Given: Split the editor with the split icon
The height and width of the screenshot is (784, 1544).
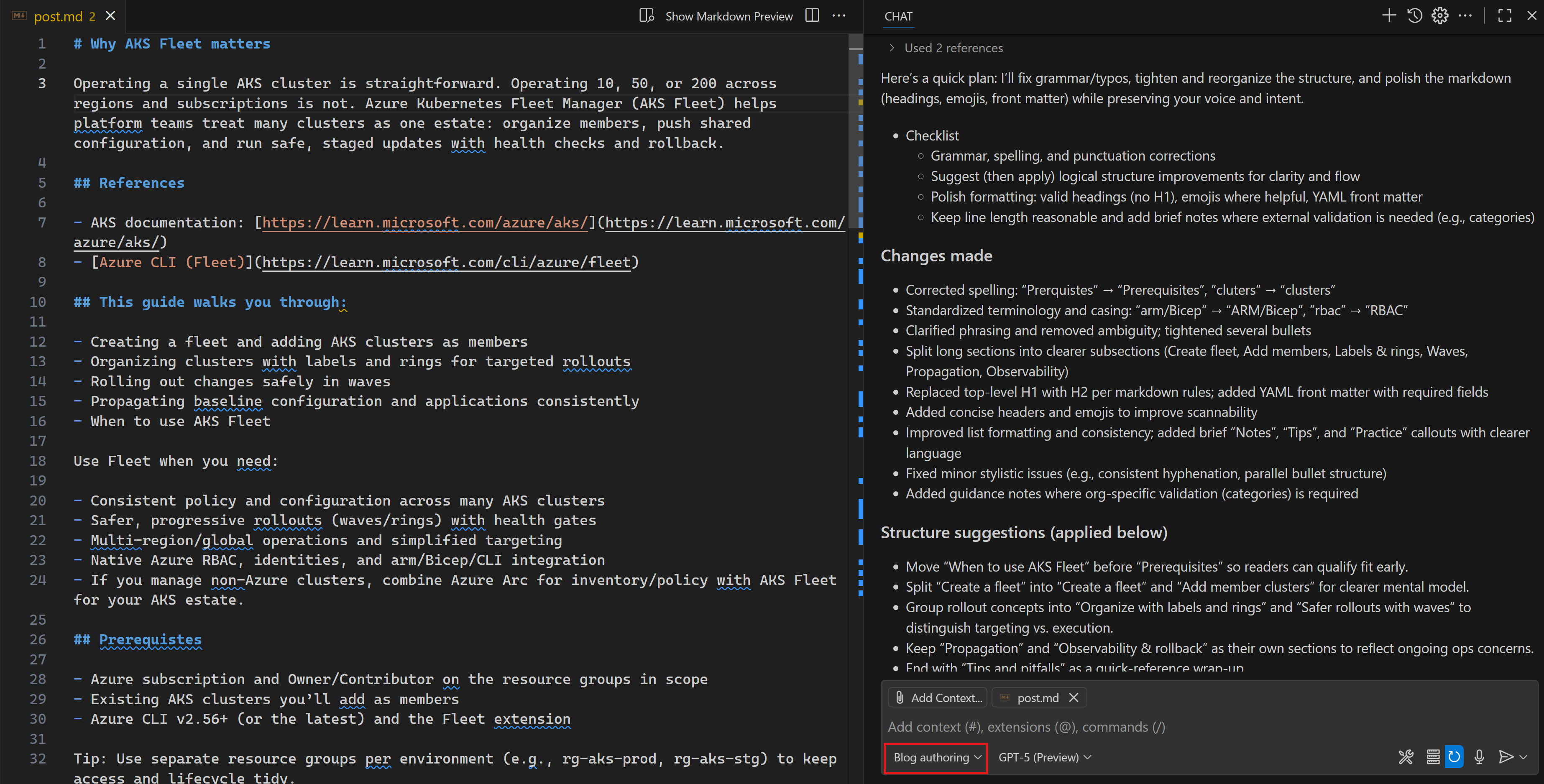Looking at the screenshot, I should [812, 15].
